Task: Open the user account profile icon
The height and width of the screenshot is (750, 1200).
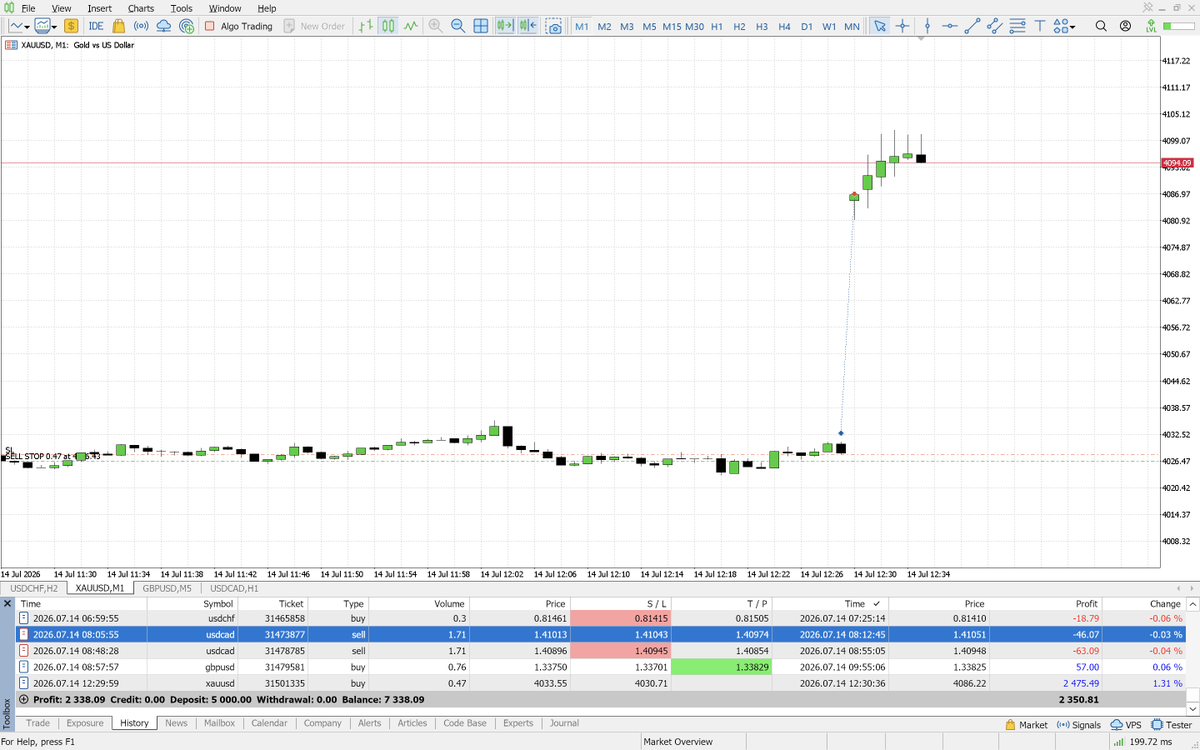Action: point(1127,26)
